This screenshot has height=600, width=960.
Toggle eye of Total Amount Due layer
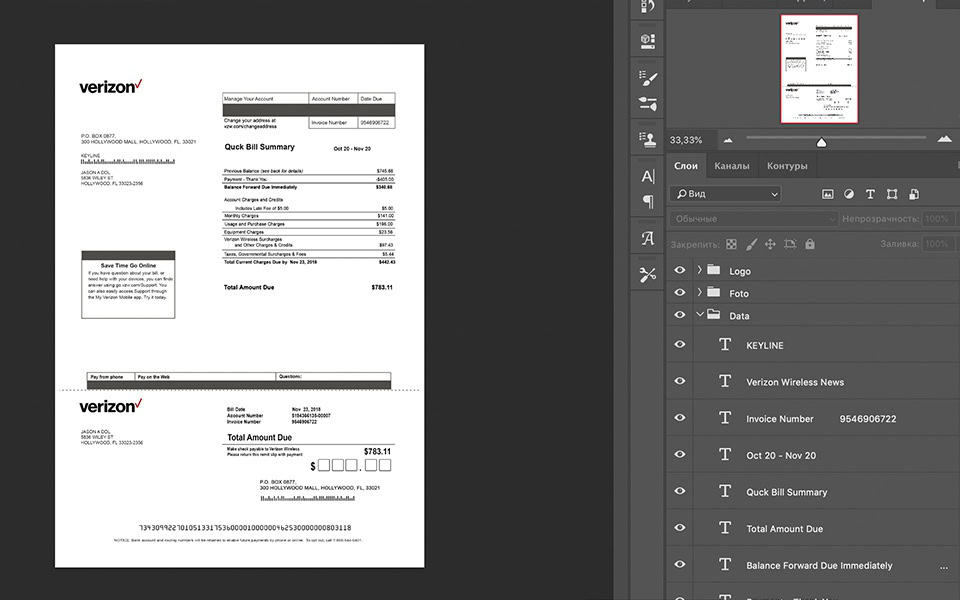(680, 528)
